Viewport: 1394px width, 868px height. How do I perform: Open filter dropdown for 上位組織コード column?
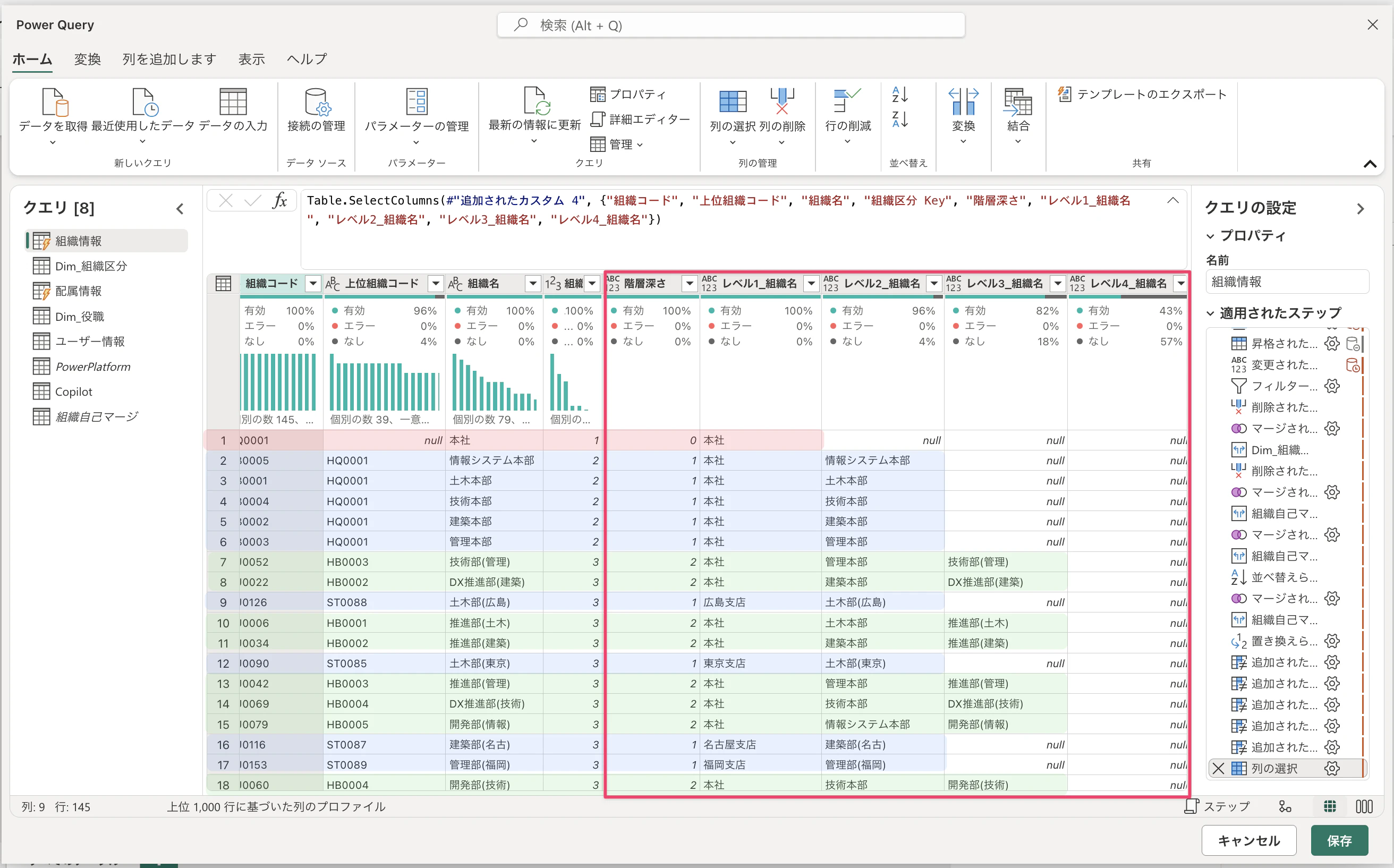[x=436, y=283]
